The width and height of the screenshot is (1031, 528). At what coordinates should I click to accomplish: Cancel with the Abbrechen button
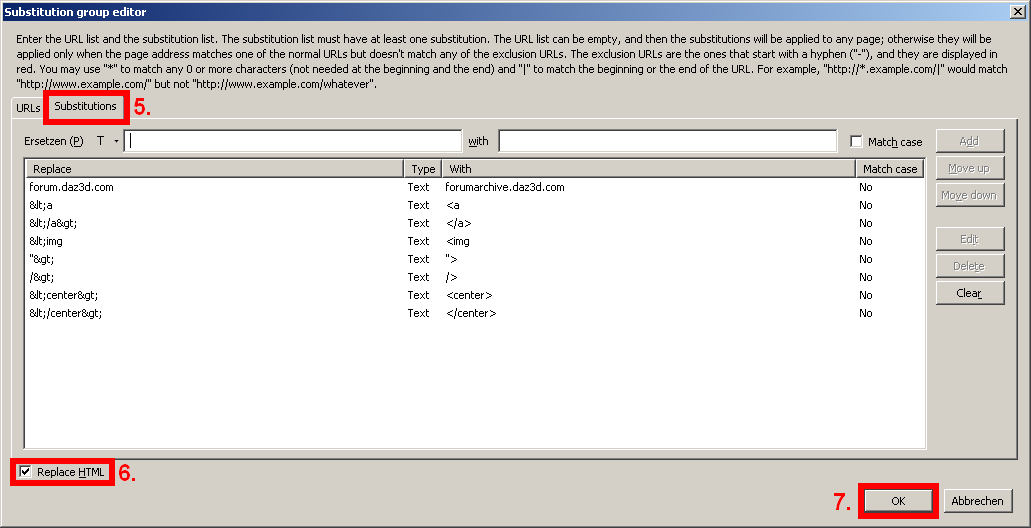[977, 501]
